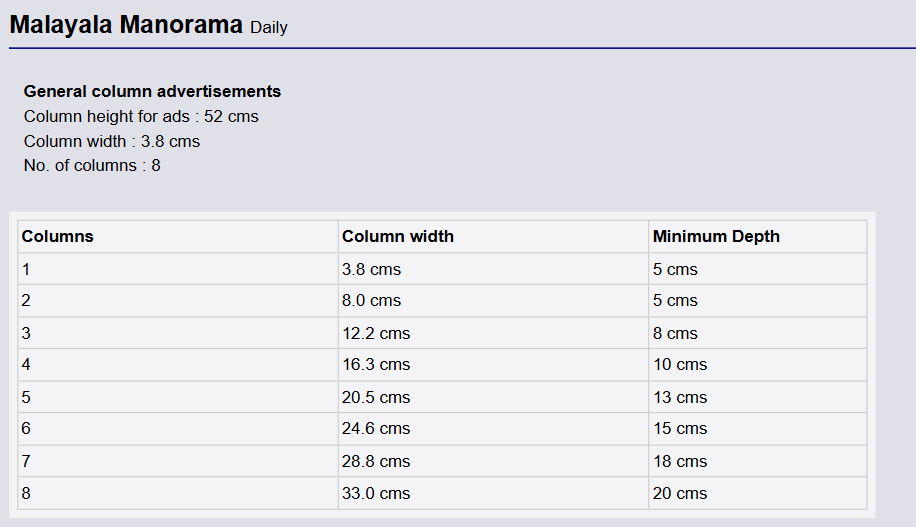Select the columns cell with value 4
Image resolution: width=916 pixels, height=527 pixels.
point(178,365)
